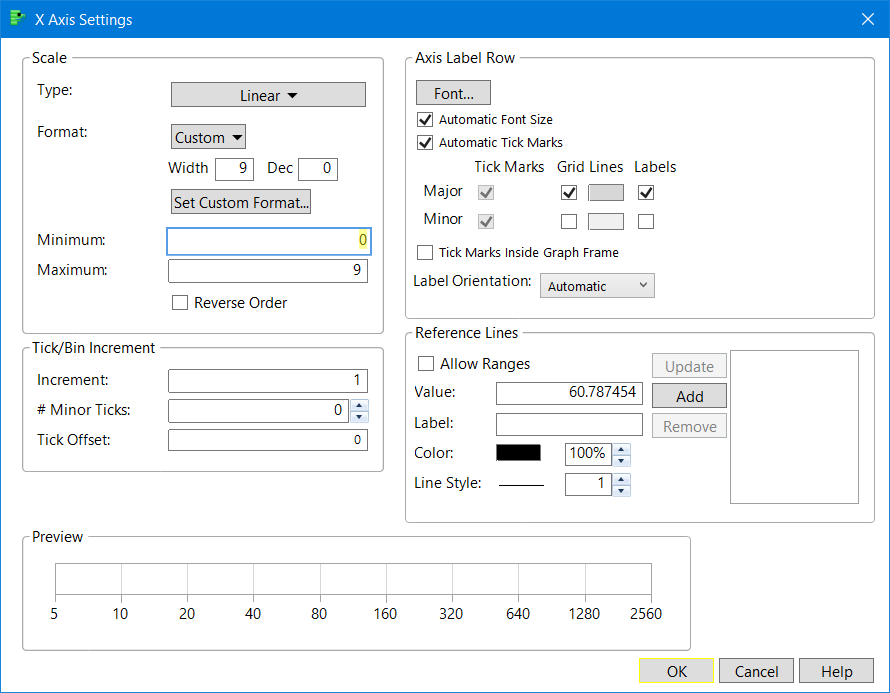This screenshot has height=693, width=890.
Task: Confirm settings with the OK button
Action: coord(675,671)
